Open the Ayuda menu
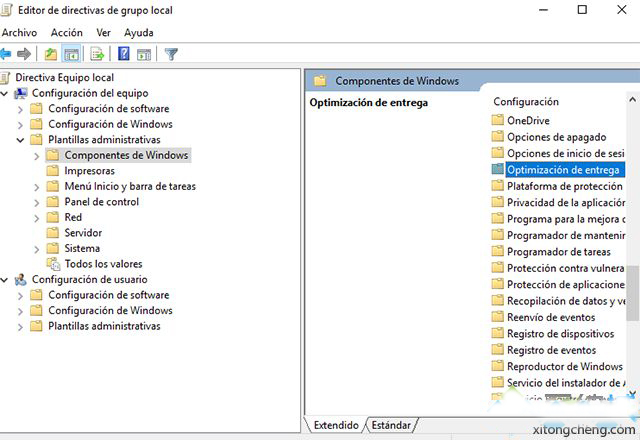This screenshot has width=640, height=440. tap(139, 32)
